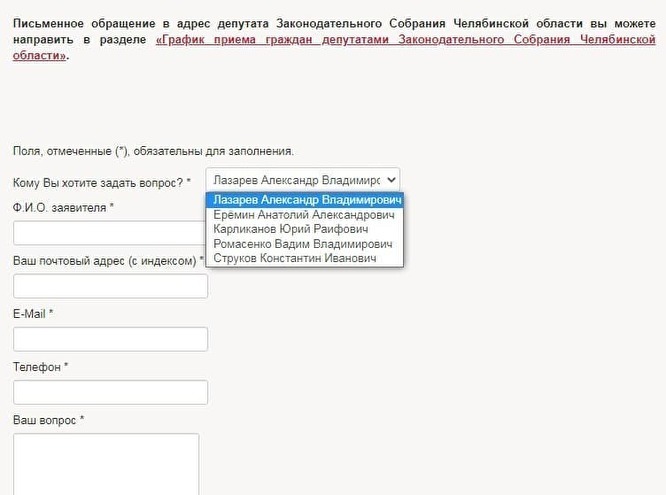Click into the E-Mail text field

(x=110, y=339)
